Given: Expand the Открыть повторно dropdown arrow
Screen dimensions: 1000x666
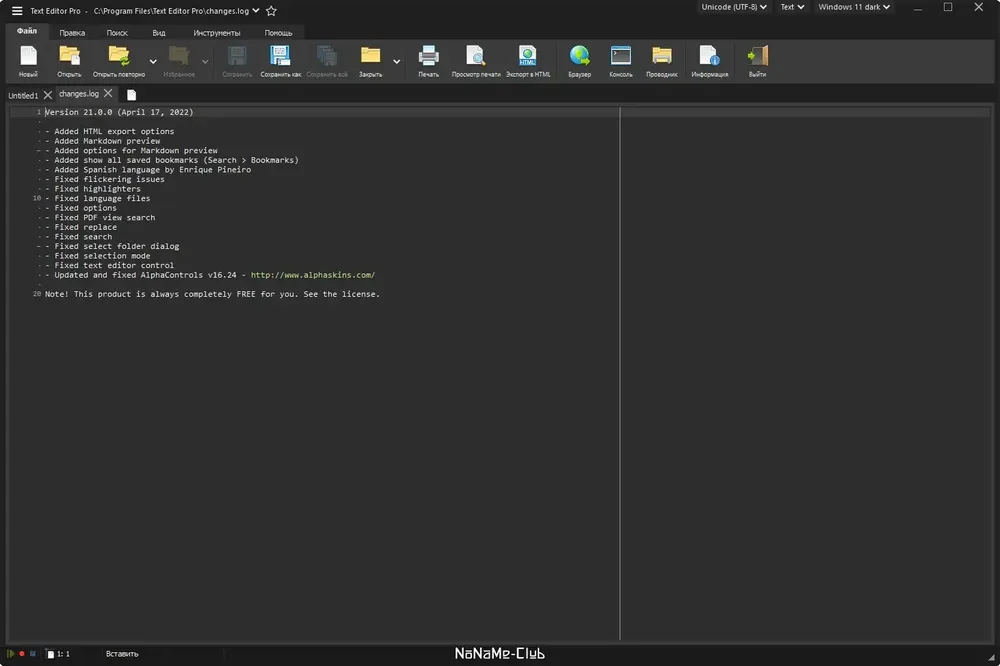Looking at the screenshot, I should pos(153,62).
